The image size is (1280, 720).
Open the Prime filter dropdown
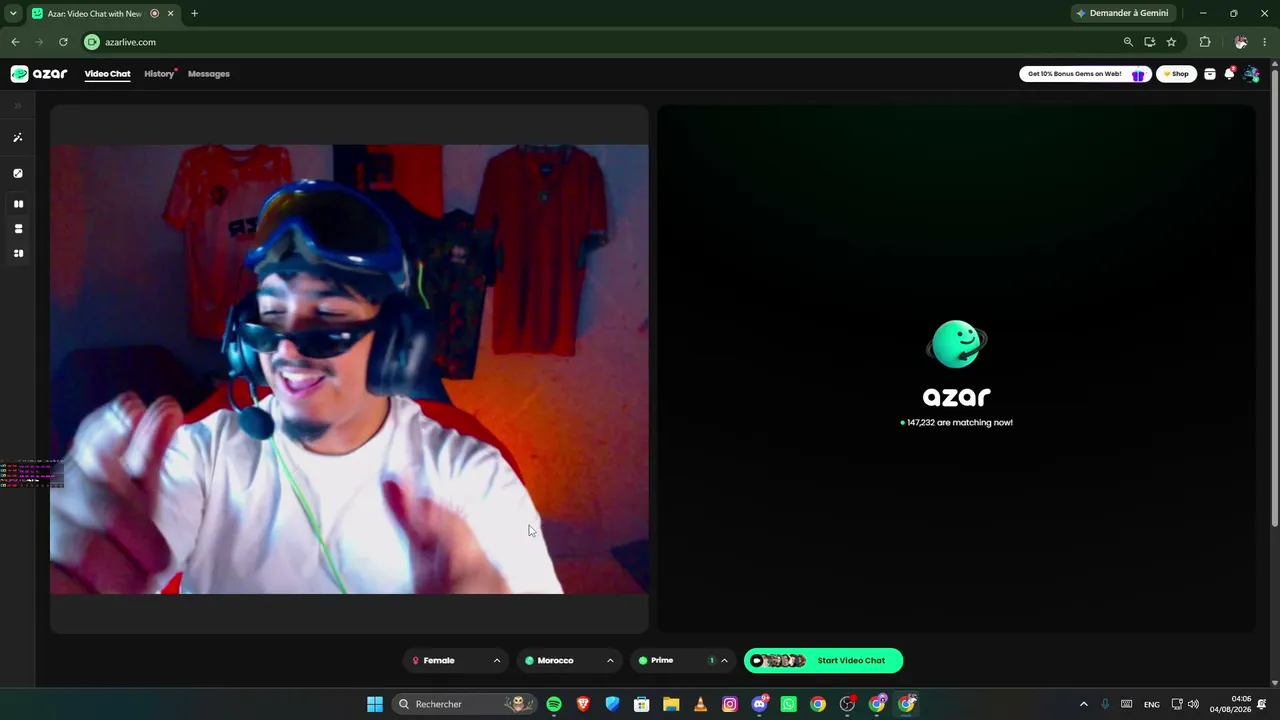(x=682, y=660)
